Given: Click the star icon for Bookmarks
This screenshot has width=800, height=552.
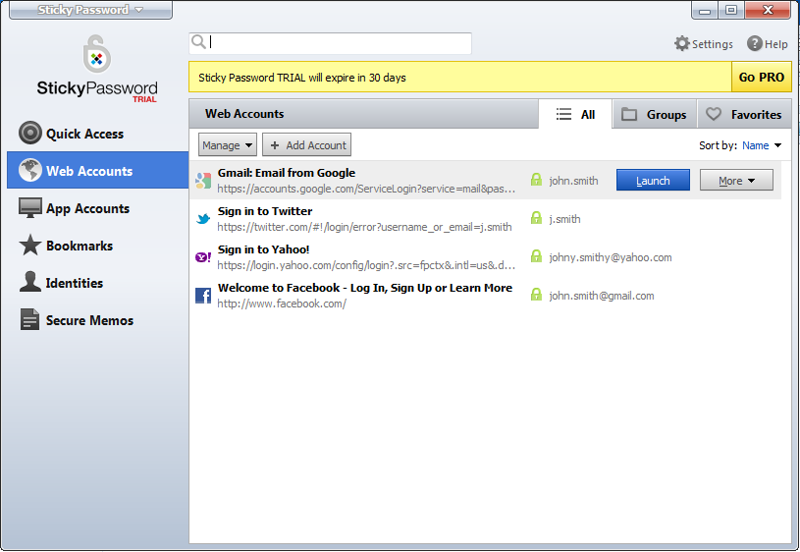Looking at the screenshot, I should tap(30, 245).
